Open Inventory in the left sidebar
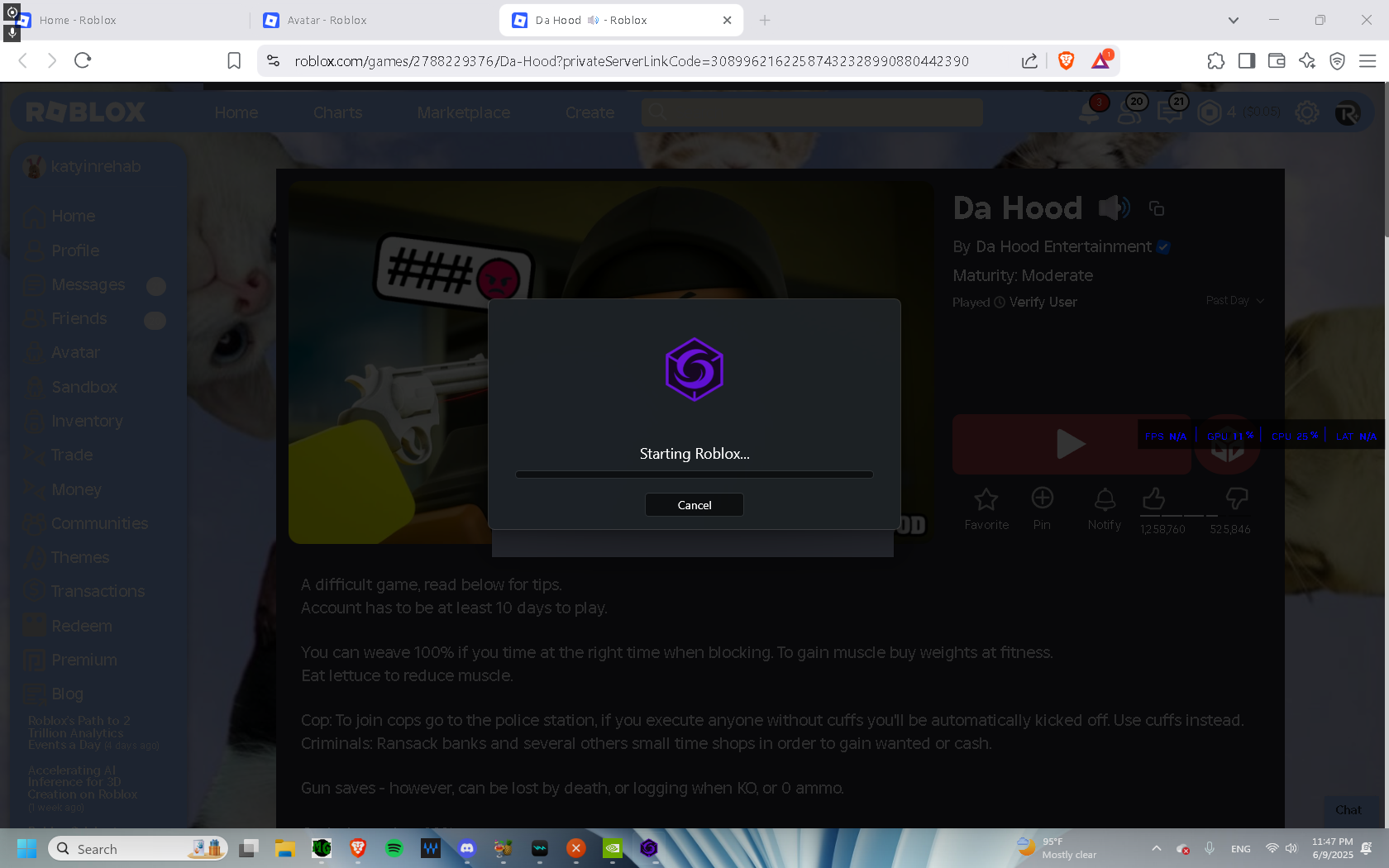The height and width of the screenshot is (868, 1389). pos(73,421)
